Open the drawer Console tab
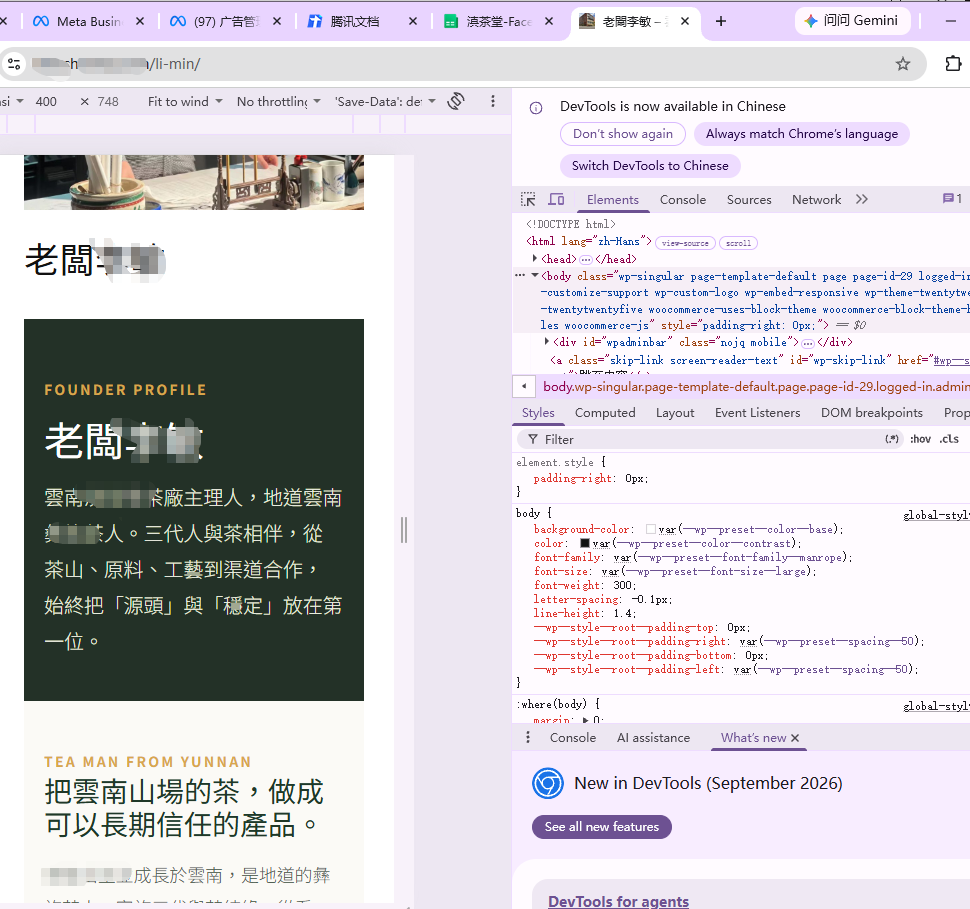970x909 pixels. pyautogui.click(x=573, y=738)
